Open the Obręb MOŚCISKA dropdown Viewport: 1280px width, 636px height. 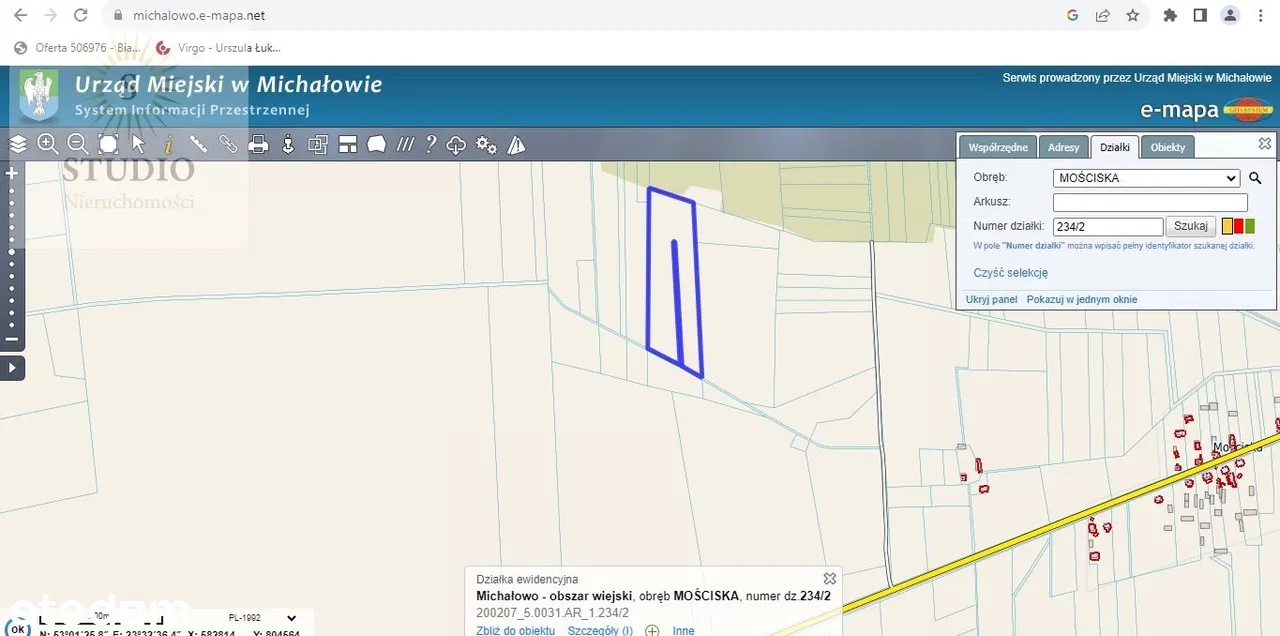[x=1146, y=178]
